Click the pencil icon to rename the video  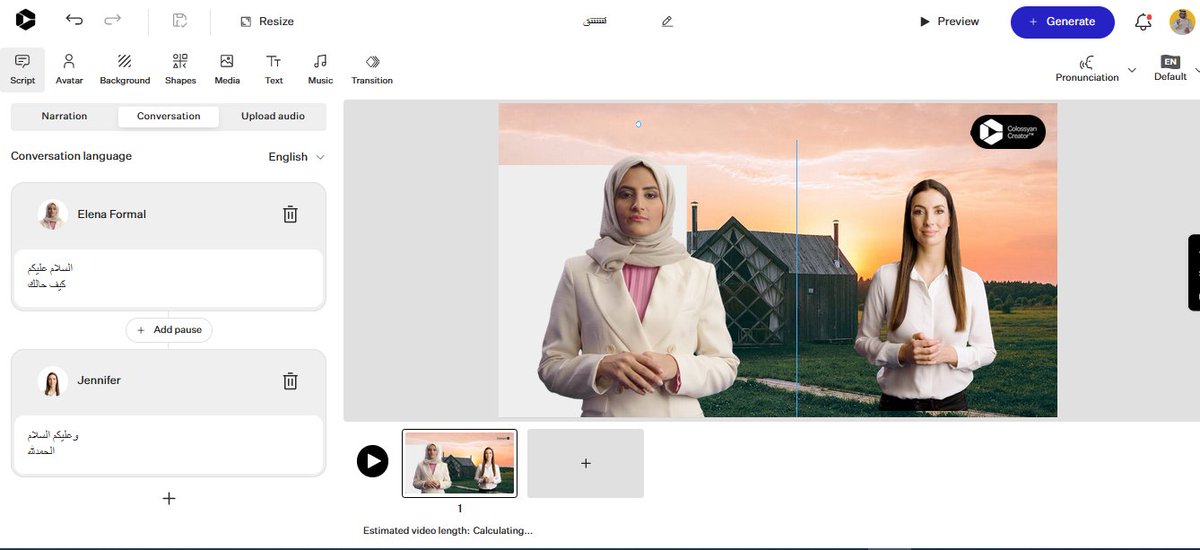pyautogui.click(x=667, y=21)
